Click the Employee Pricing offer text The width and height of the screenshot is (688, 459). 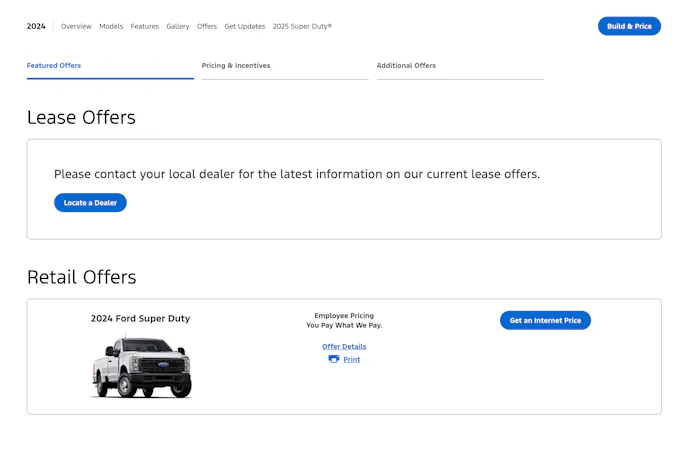[344, 316]
